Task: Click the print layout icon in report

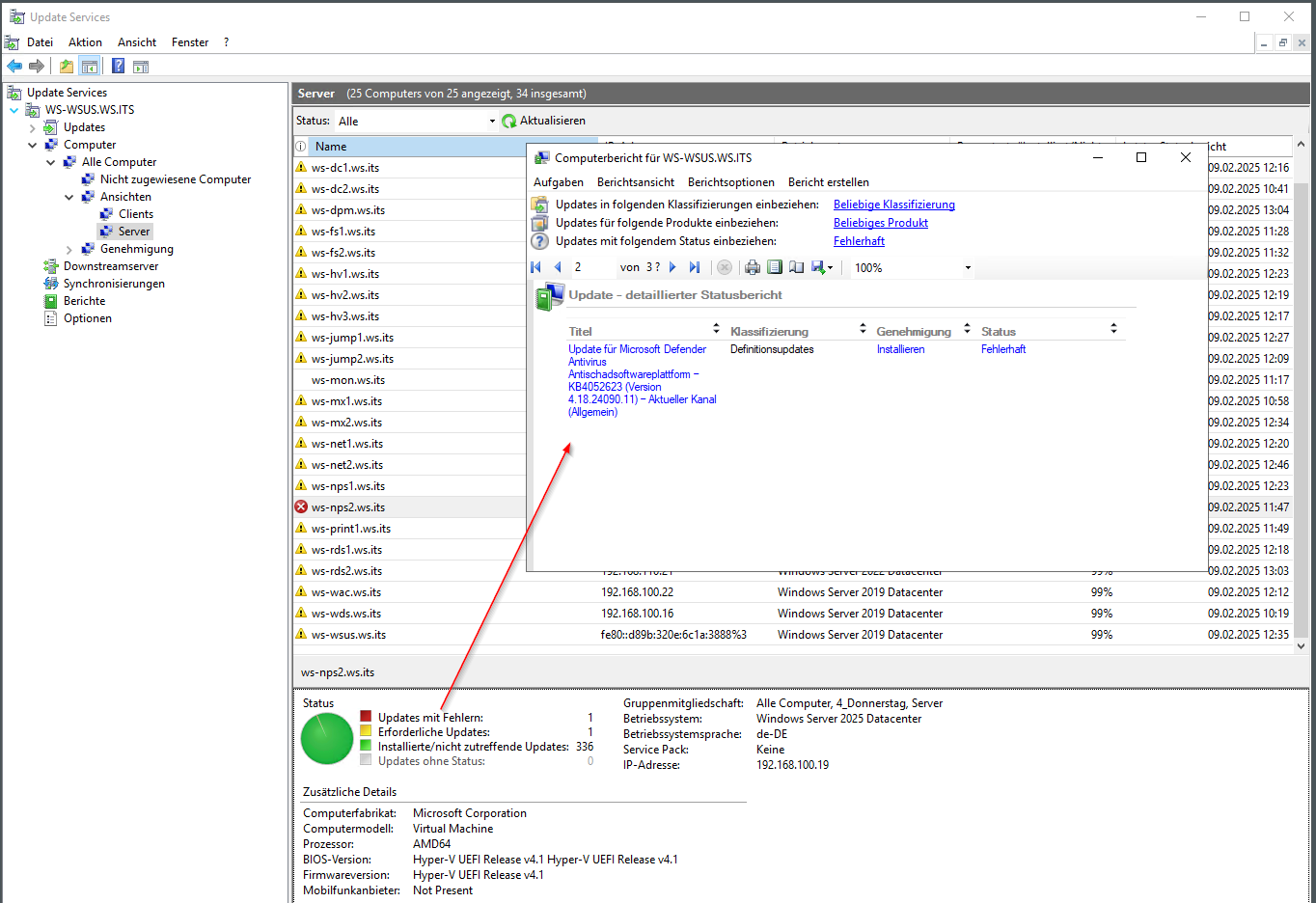Action: [x=774, y=267]
